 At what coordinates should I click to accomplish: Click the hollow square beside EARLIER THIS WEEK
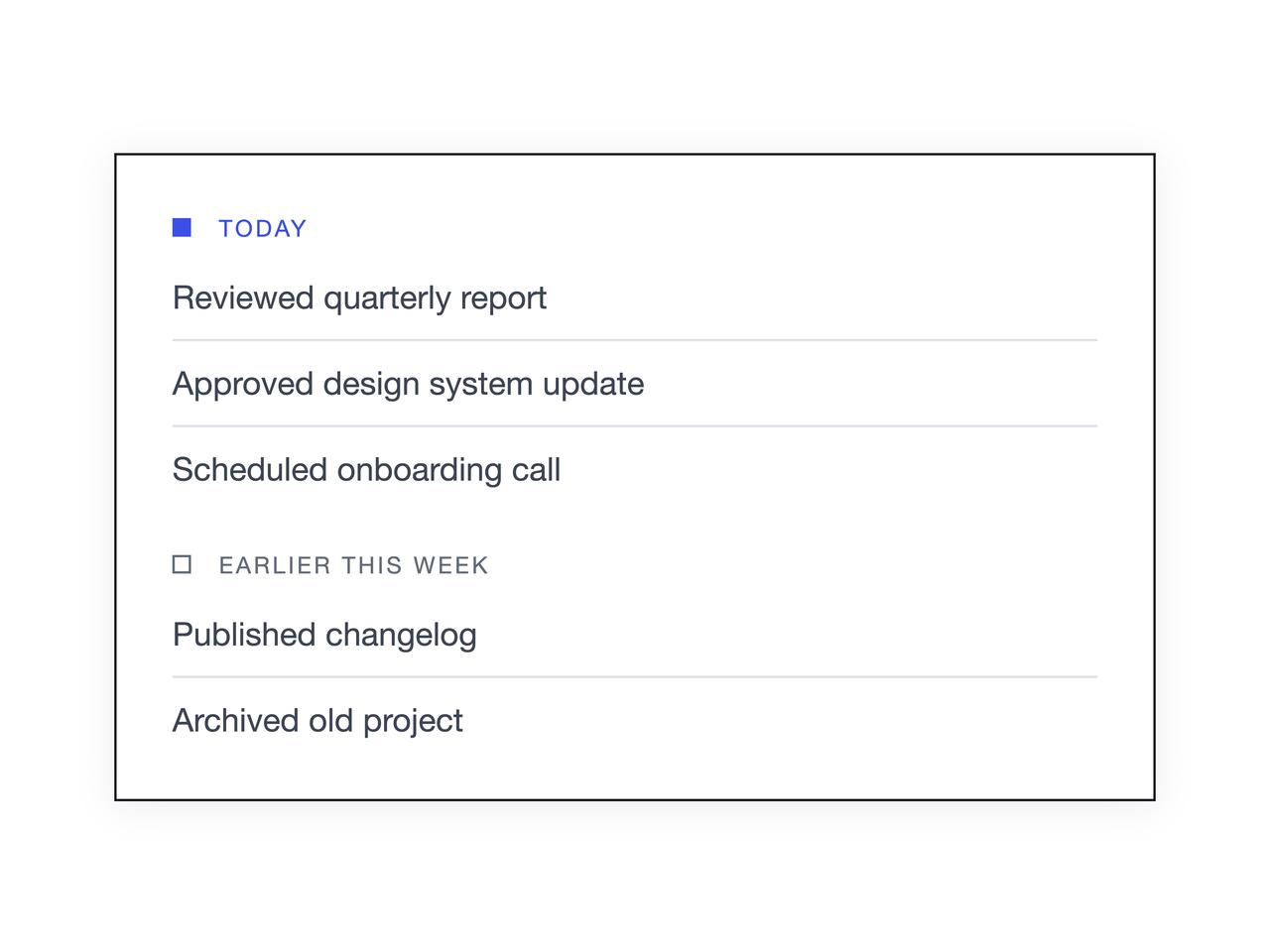182,564
